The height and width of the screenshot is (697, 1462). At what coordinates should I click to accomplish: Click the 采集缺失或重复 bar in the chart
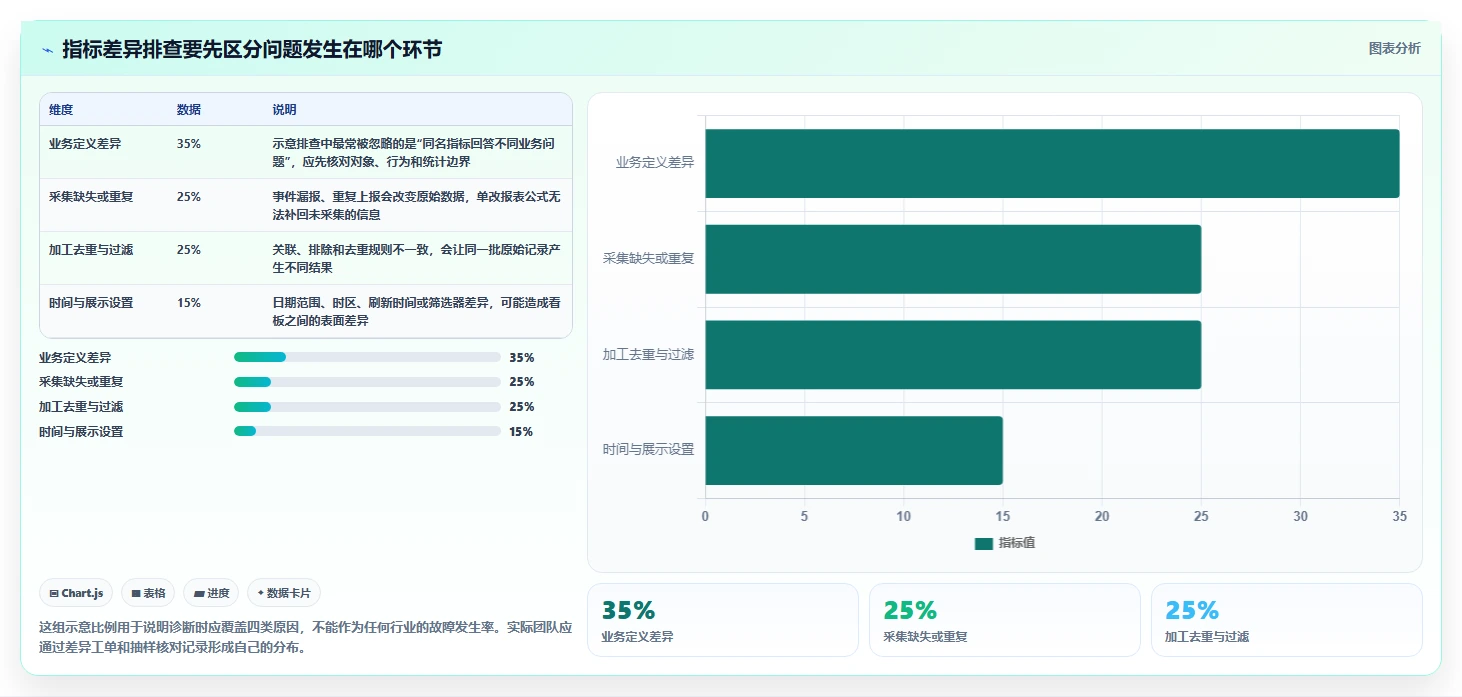click(x=953, y=259)
